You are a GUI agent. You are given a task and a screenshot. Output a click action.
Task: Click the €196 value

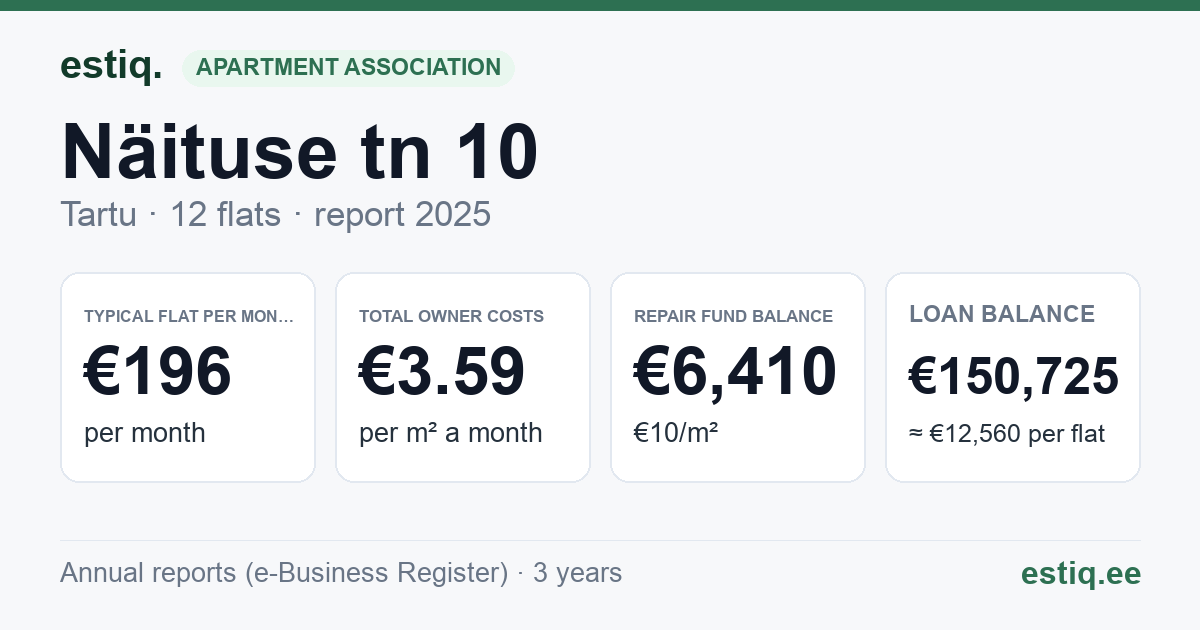click(x=158, y=371)
